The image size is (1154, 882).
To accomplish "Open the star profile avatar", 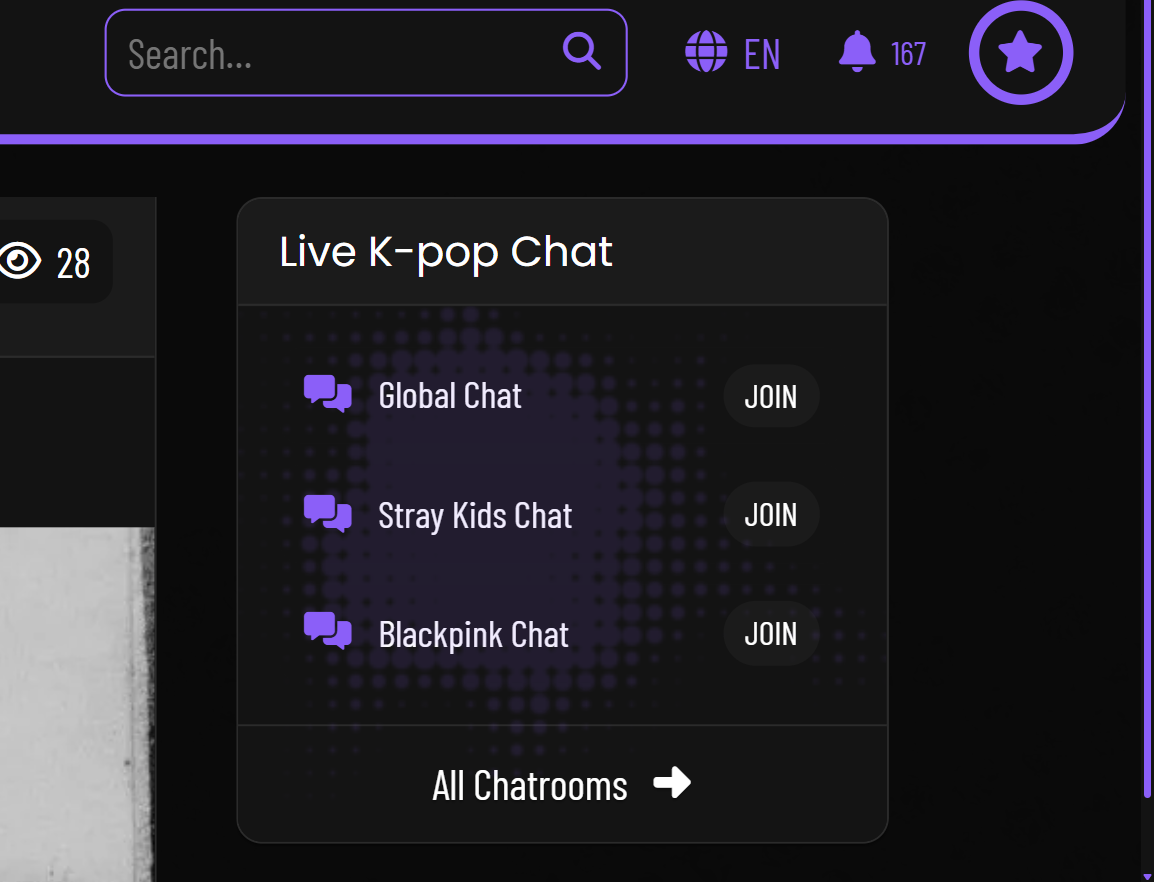I will (x=1020, y=53).
